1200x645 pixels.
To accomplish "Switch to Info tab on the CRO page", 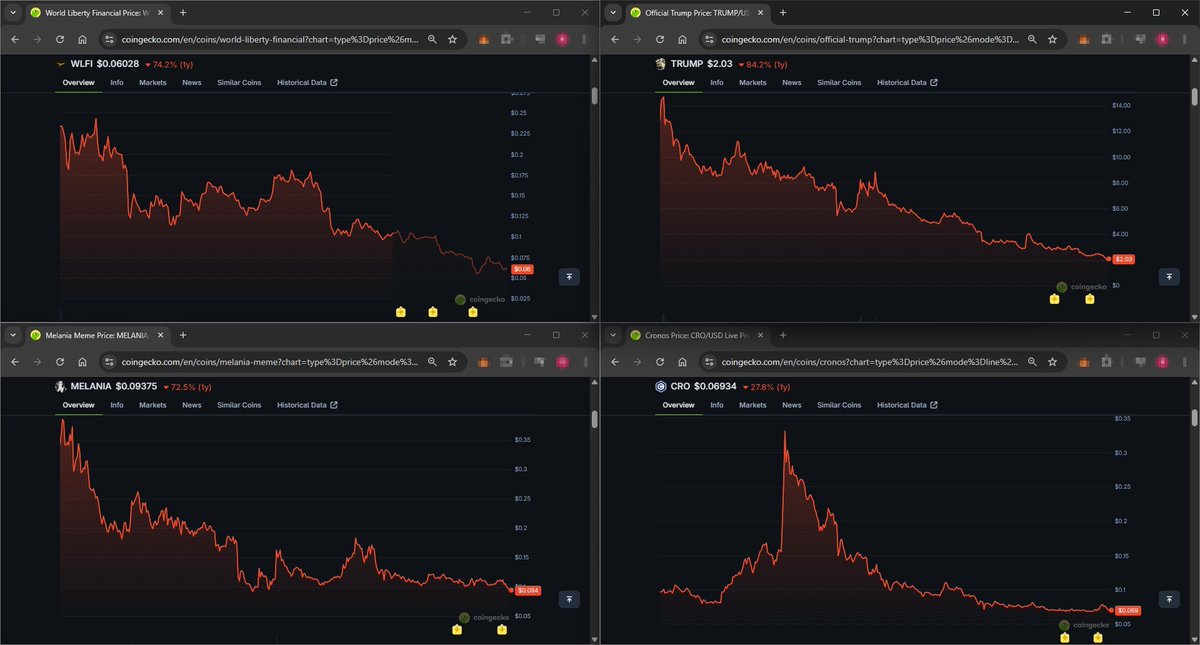I will (717, 405).
